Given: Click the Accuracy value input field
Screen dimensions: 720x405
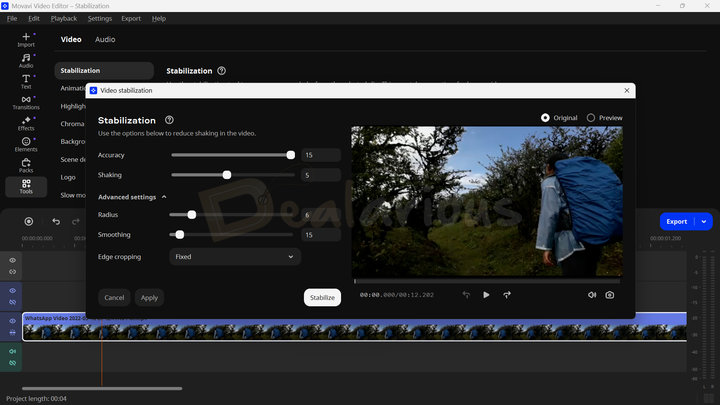Looking at the screenshot, I should coord(320,155).
